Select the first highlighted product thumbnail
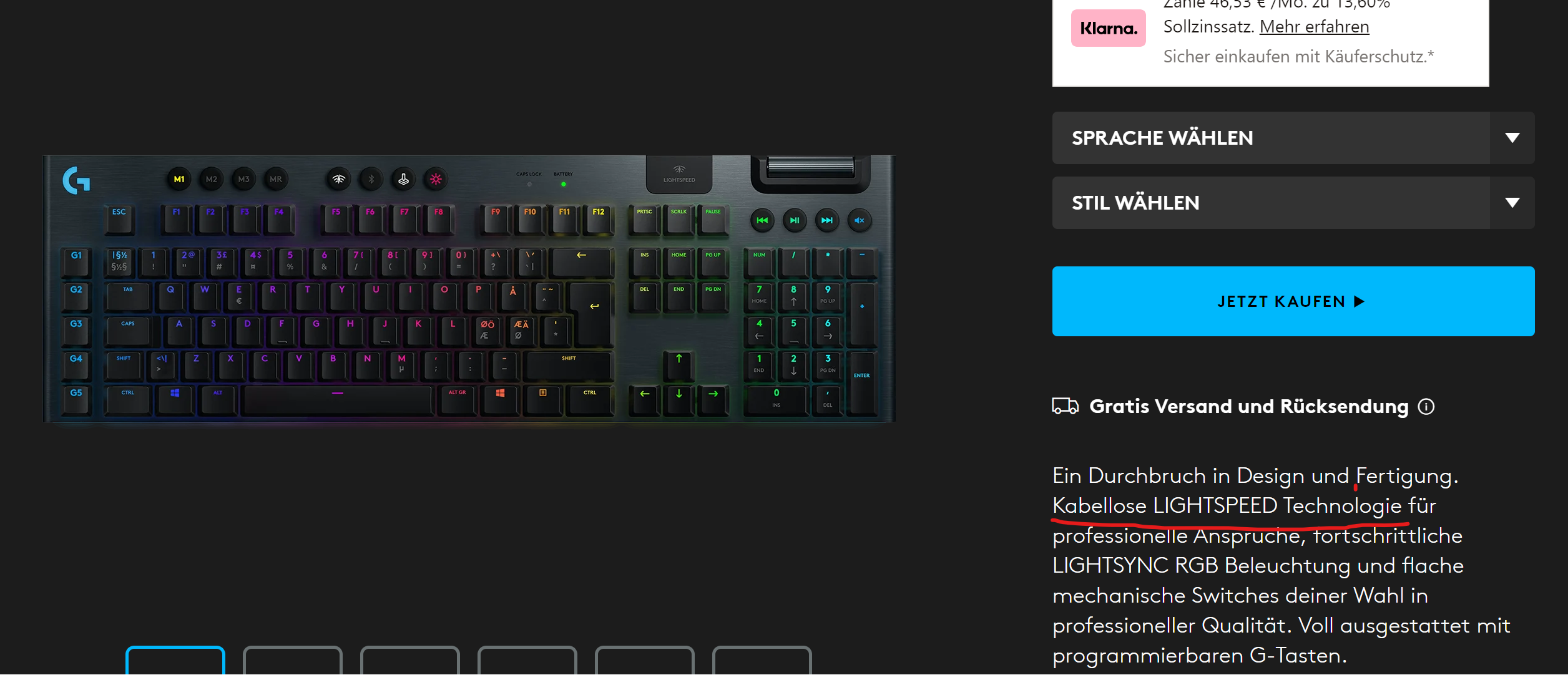 coord(175,661)
